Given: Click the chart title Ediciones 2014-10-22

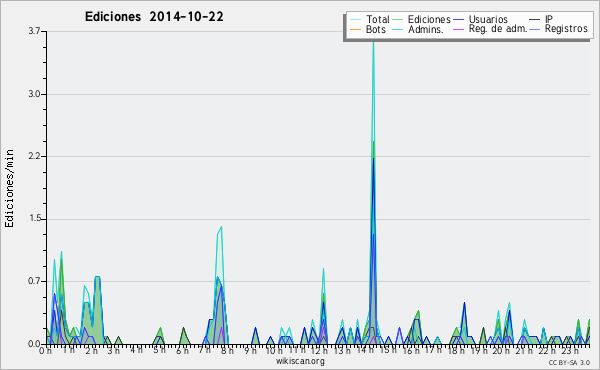Looking at the screenshot, I should (x=154, y=17).
